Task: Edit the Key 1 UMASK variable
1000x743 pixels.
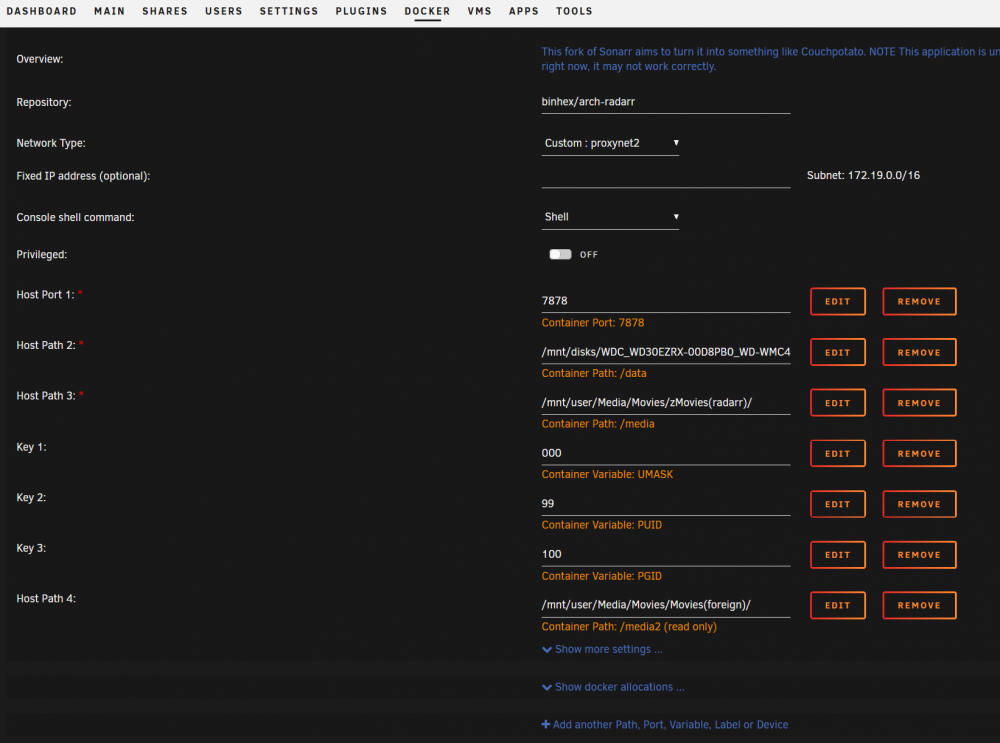Action: 838,453
